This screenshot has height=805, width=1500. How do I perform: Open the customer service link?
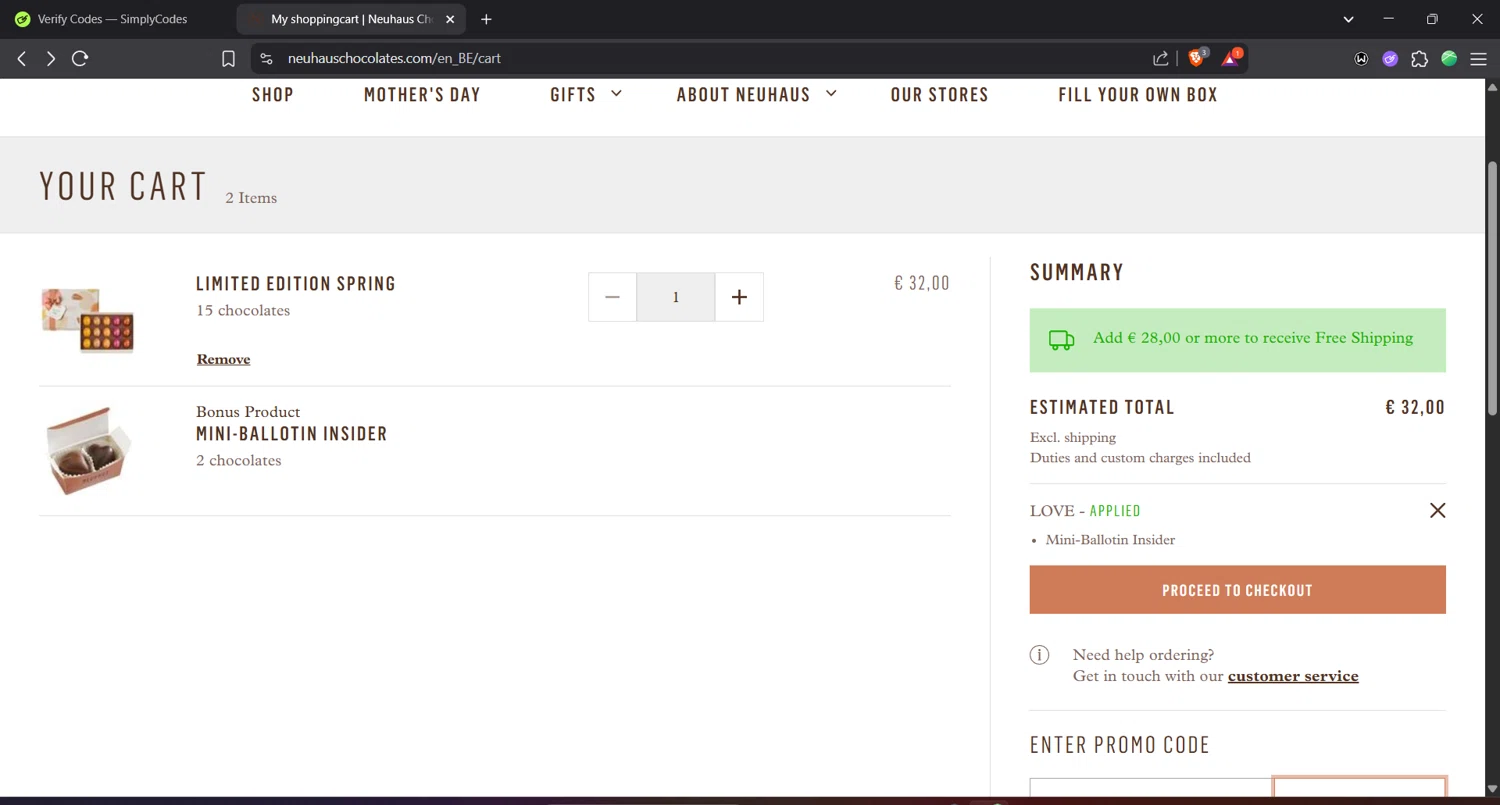pos(1293,676)
